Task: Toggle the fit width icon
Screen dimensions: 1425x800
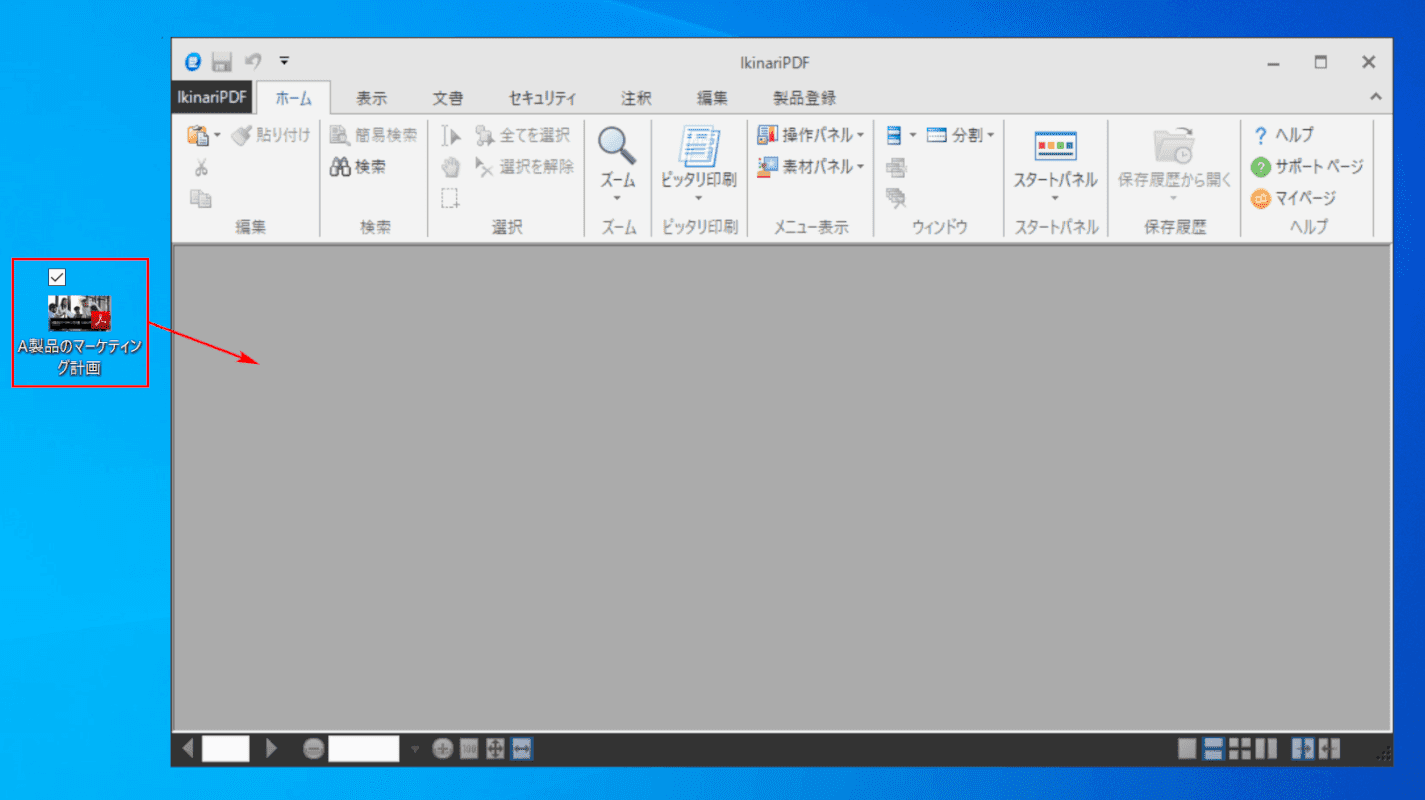Action: pyautogui.click(x=521, y=748)
